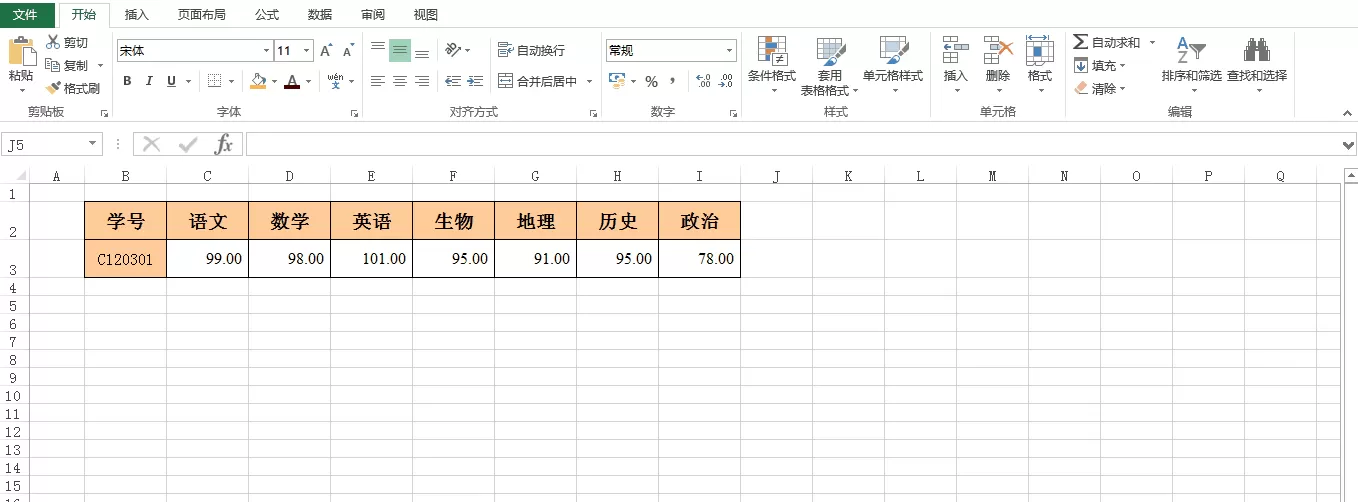Click the Insert Function fx button
The height and width of the screenshot is (502, 1358).
(224, 145)
